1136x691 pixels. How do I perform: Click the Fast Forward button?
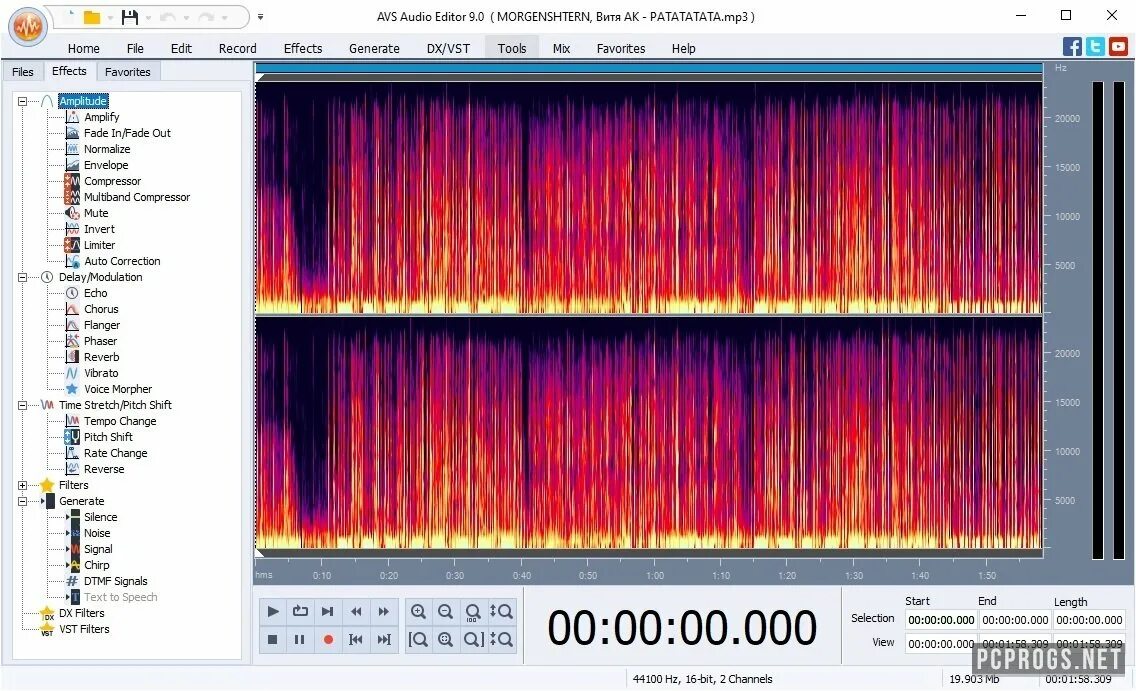383,612
